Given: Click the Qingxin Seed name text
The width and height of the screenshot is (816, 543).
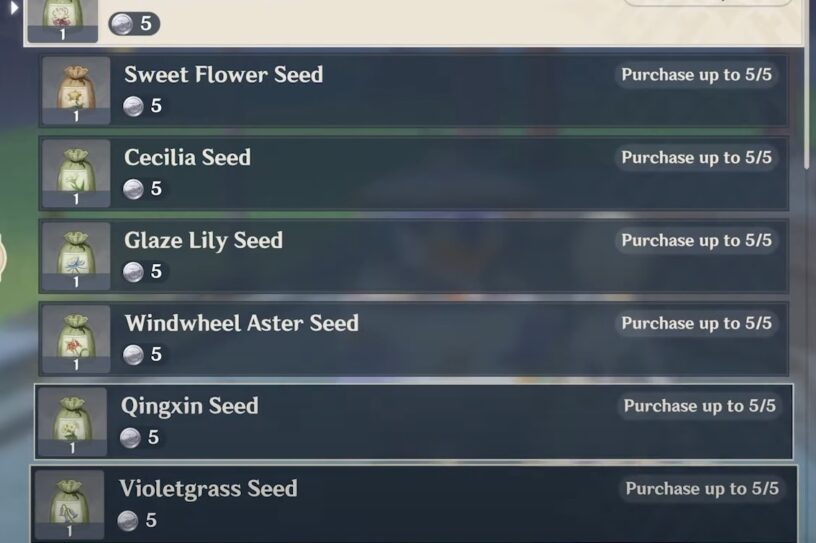Looking at the screenshot, I should pyautogui.click(x=189, y=406).
